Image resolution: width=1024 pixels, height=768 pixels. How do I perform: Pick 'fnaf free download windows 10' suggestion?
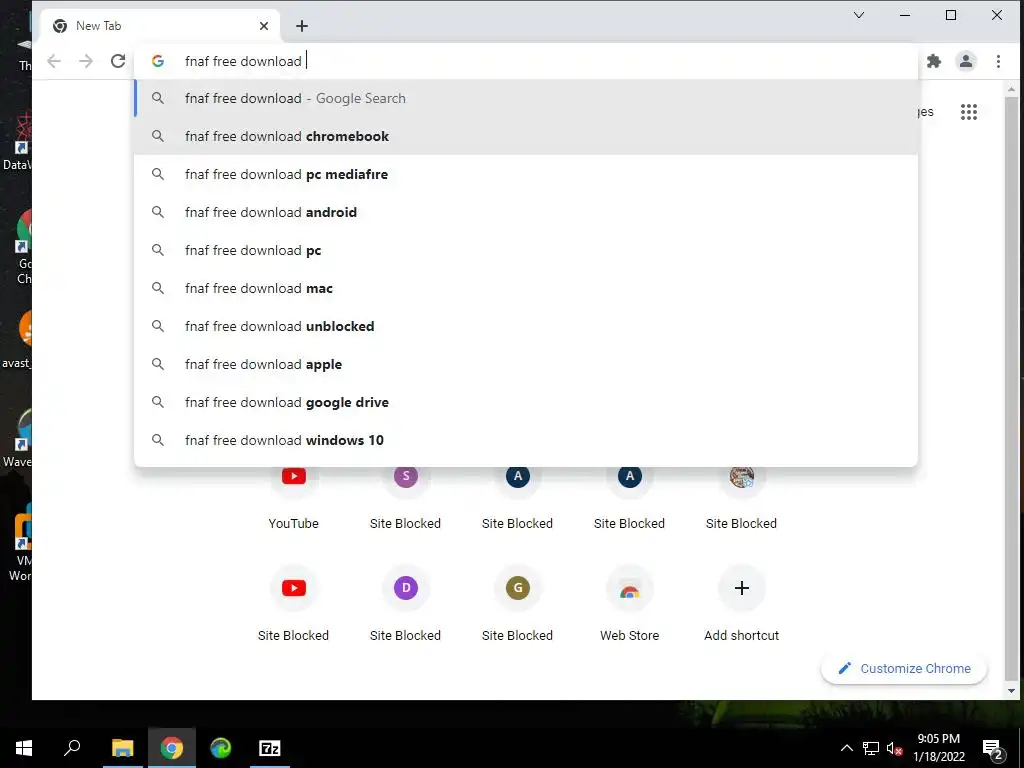point(526,440)
